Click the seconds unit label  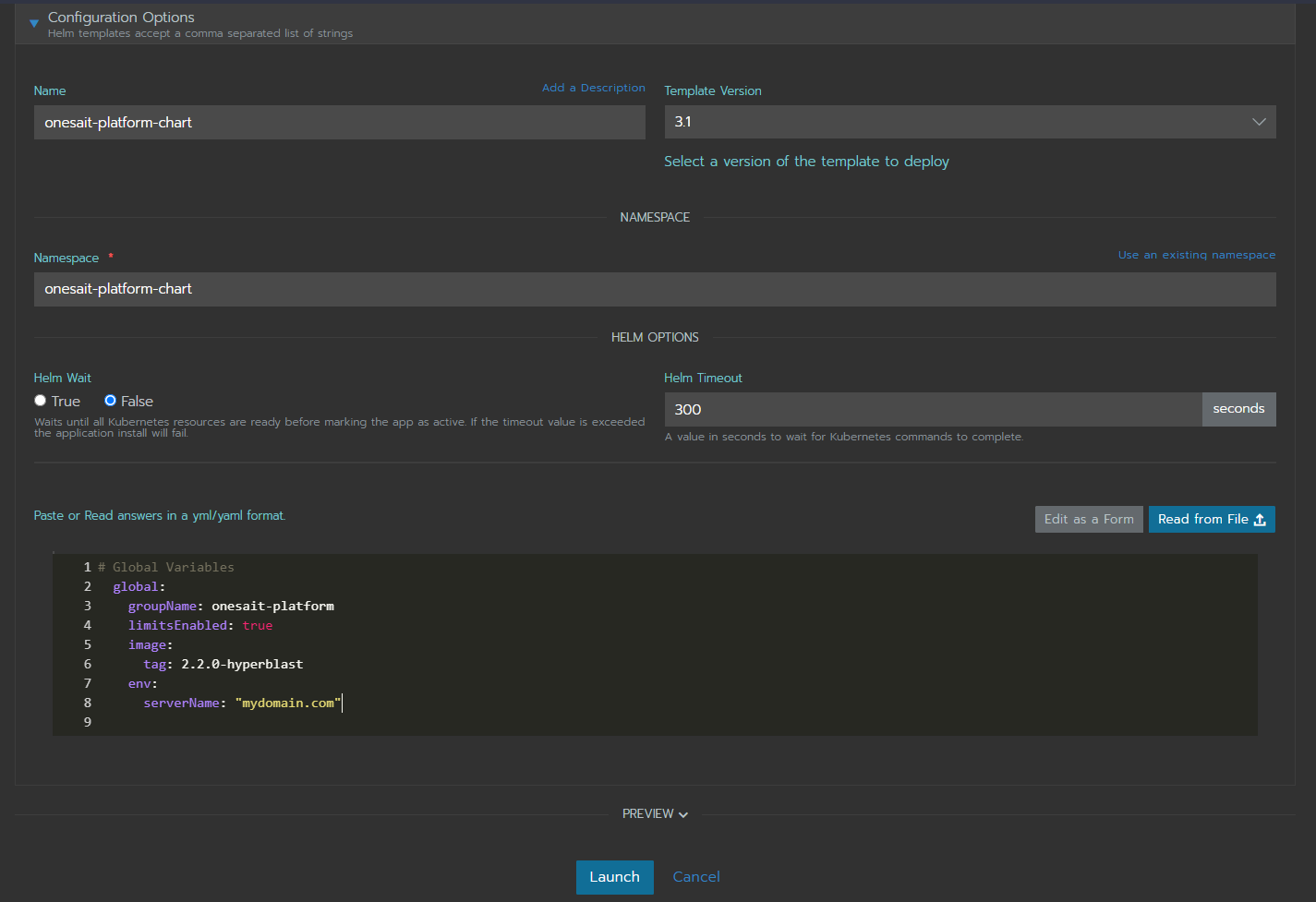[1238, 409]
